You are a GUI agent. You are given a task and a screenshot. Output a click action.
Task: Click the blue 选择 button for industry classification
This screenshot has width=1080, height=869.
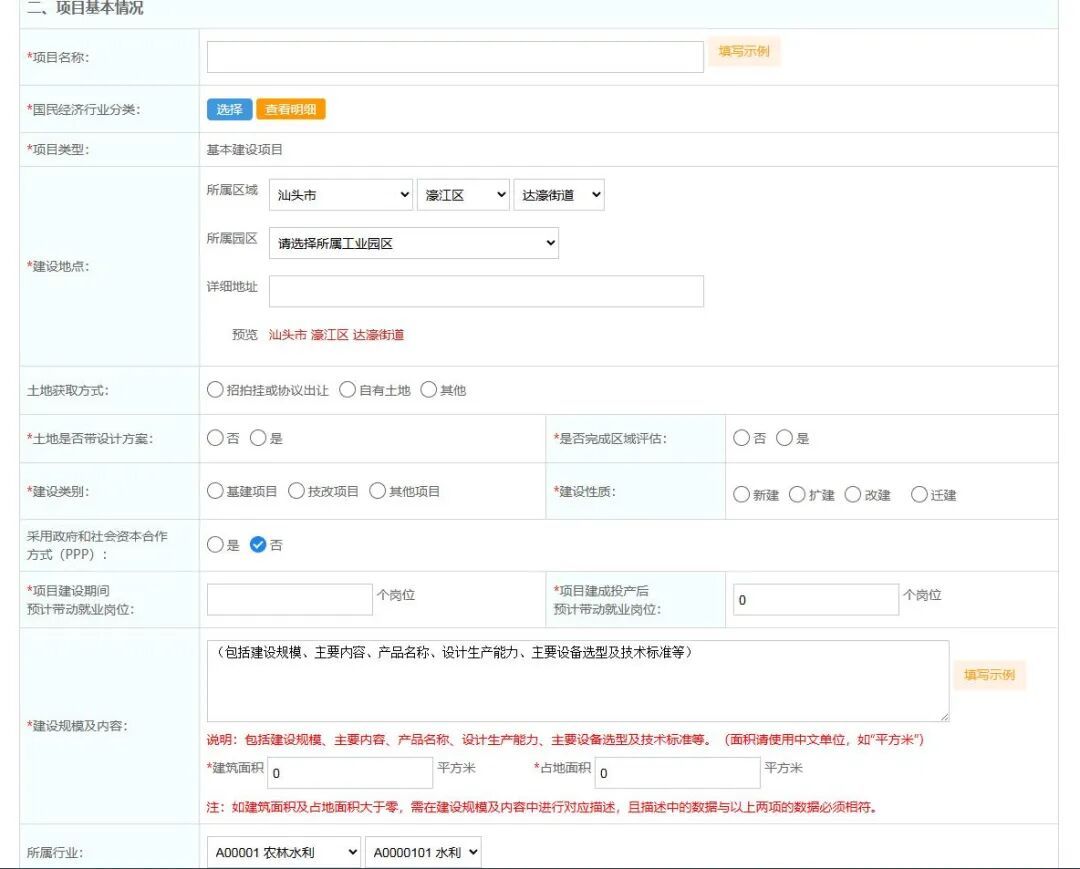[x=229, y=110]
